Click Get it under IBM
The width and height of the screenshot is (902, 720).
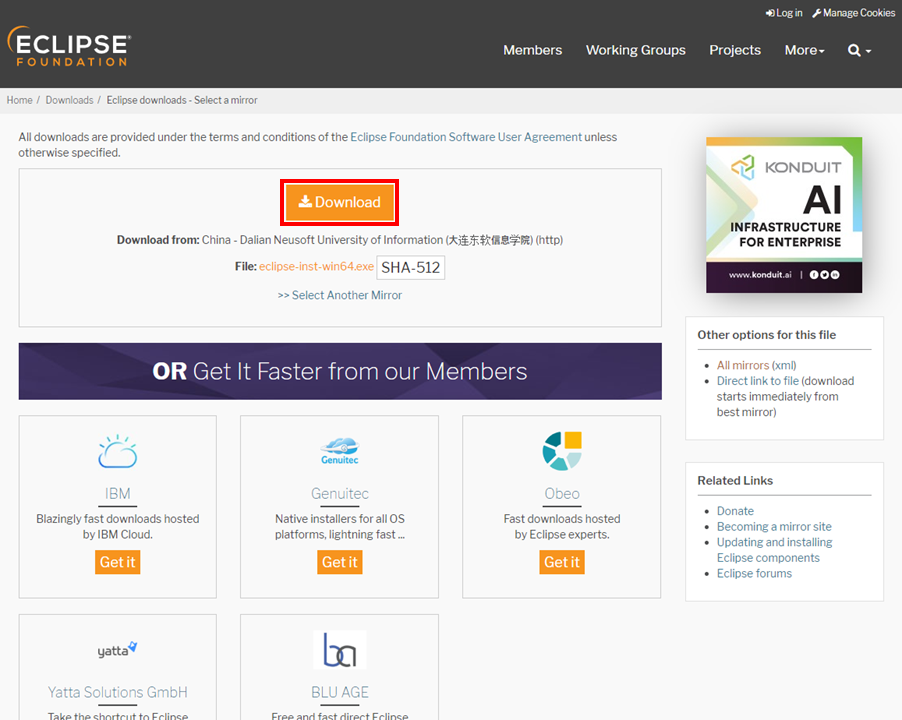(117, 562)
